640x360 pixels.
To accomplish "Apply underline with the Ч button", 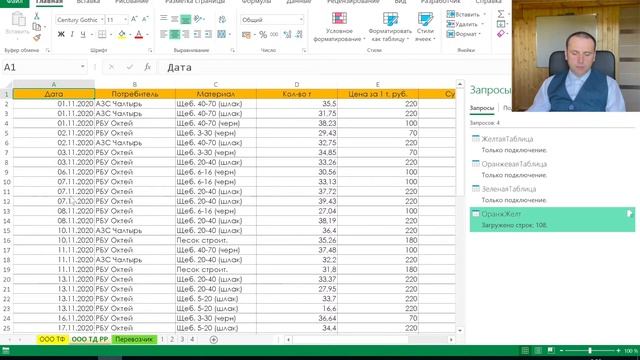I will (x=83, y=34).
